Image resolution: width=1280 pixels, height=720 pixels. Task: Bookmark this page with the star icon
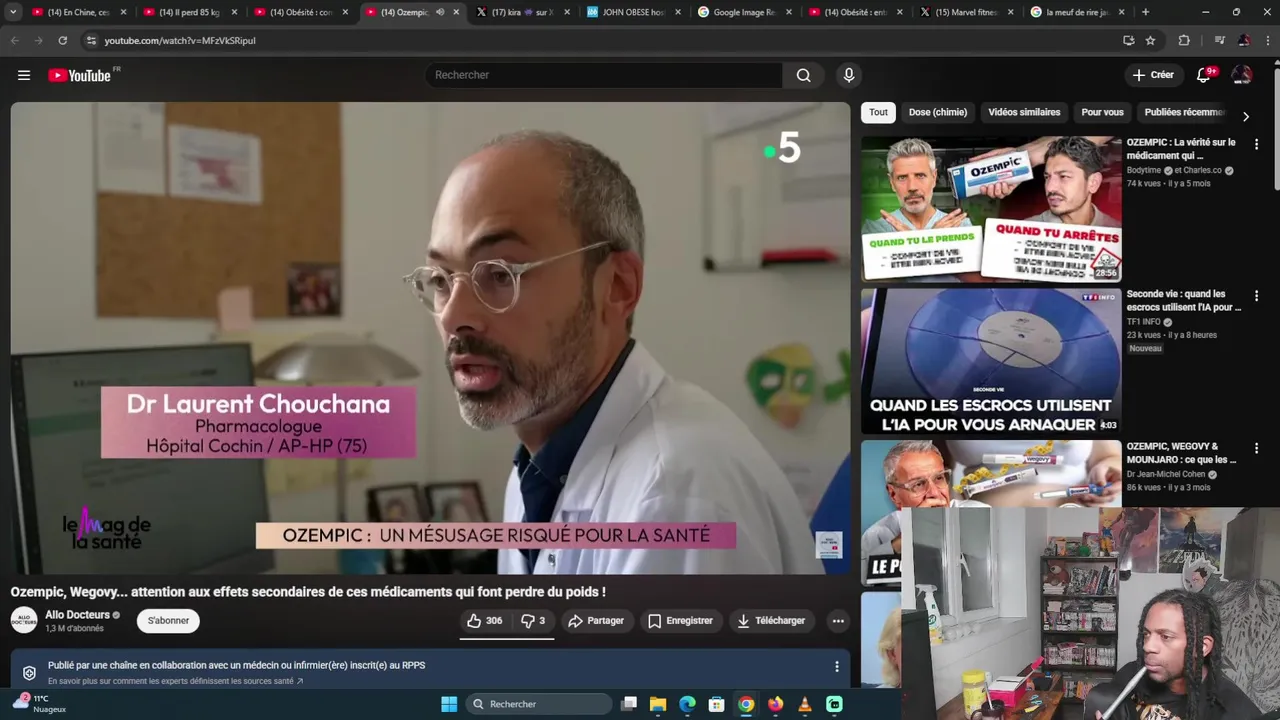click(x=1150, y=40)
